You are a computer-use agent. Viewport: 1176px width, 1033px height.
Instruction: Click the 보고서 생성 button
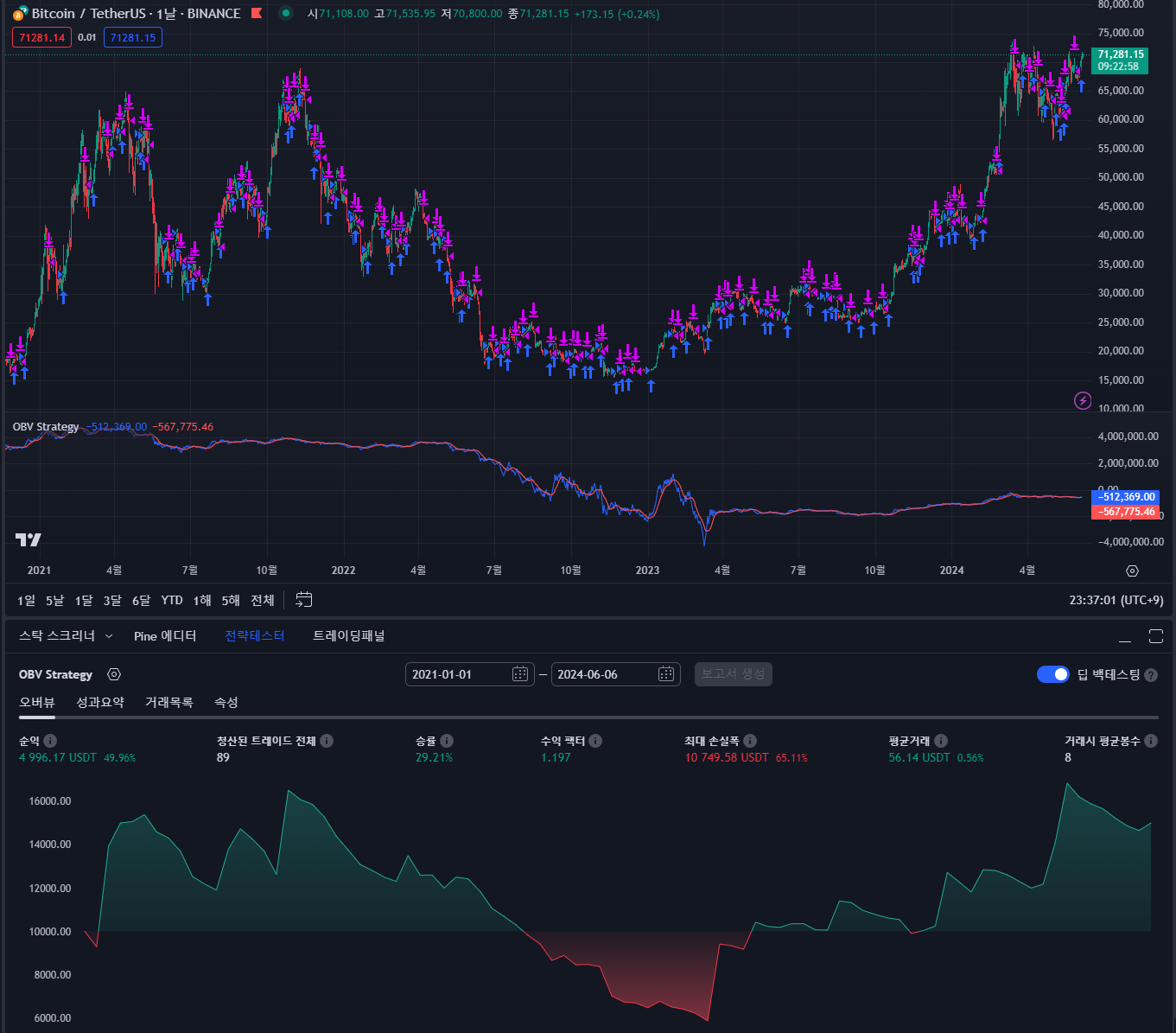(x=734, y=674)
